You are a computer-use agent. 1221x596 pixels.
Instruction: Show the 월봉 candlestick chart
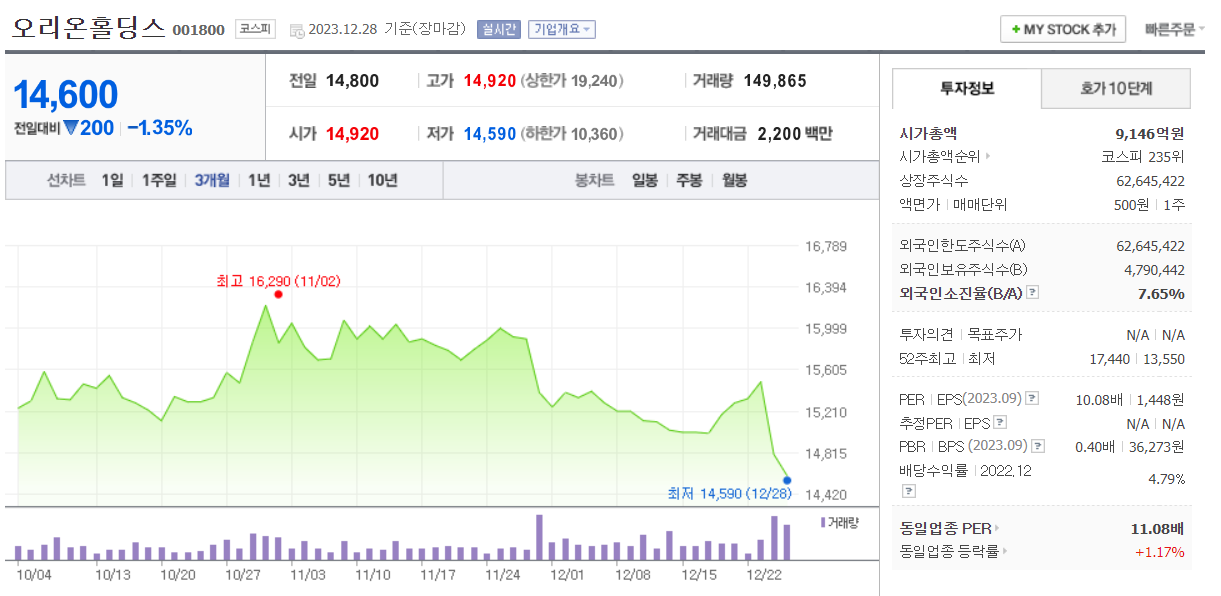(x=734, y=180)
